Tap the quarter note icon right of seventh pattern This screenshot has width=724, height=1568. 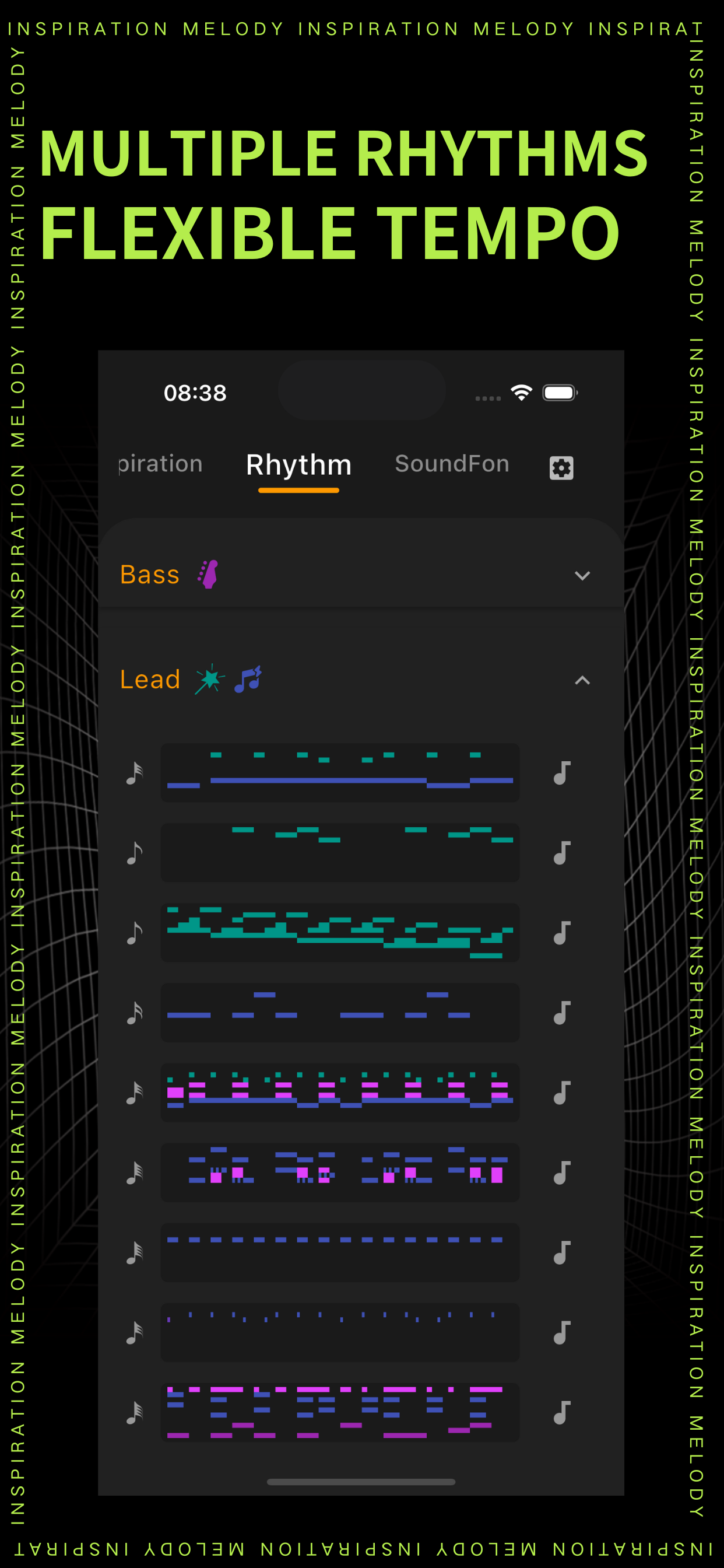(561, 1254)
